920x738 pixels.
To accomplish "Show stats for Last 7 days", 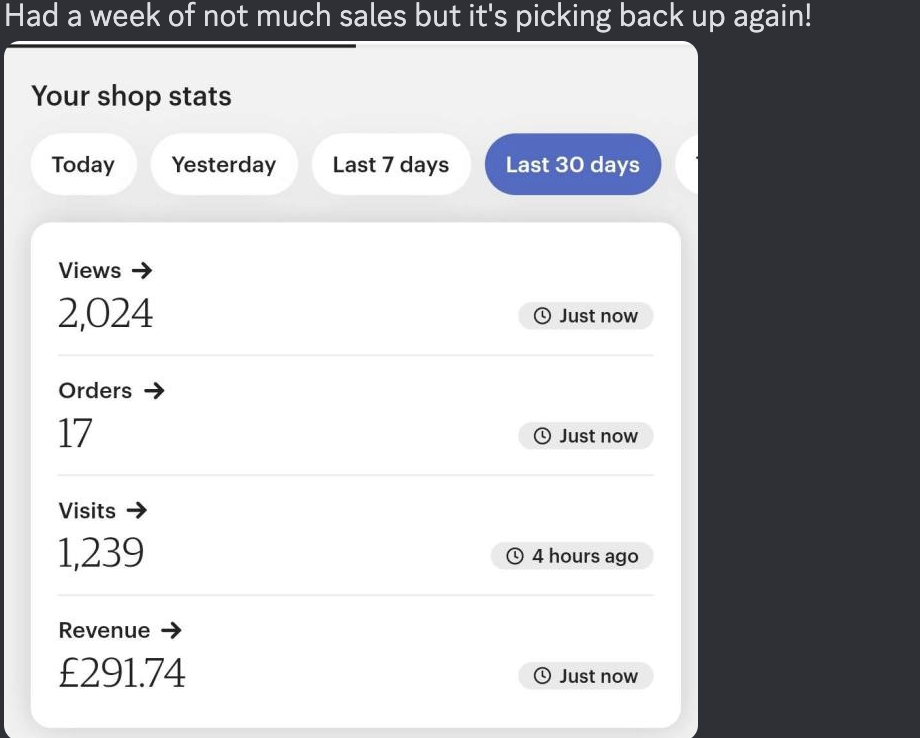I will (x=391, y=164).
